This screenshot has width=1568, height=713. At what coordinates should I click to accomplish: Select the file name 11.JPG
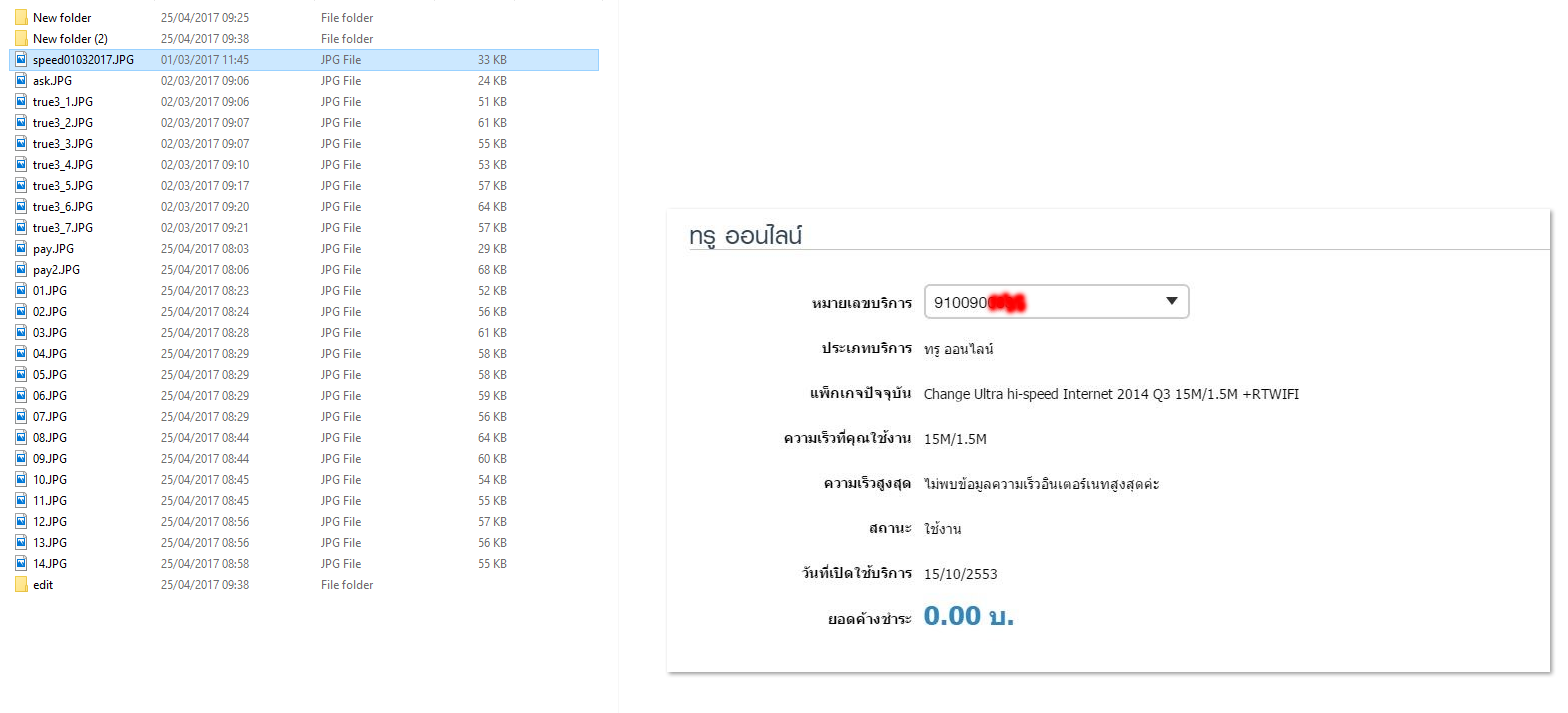50,500
